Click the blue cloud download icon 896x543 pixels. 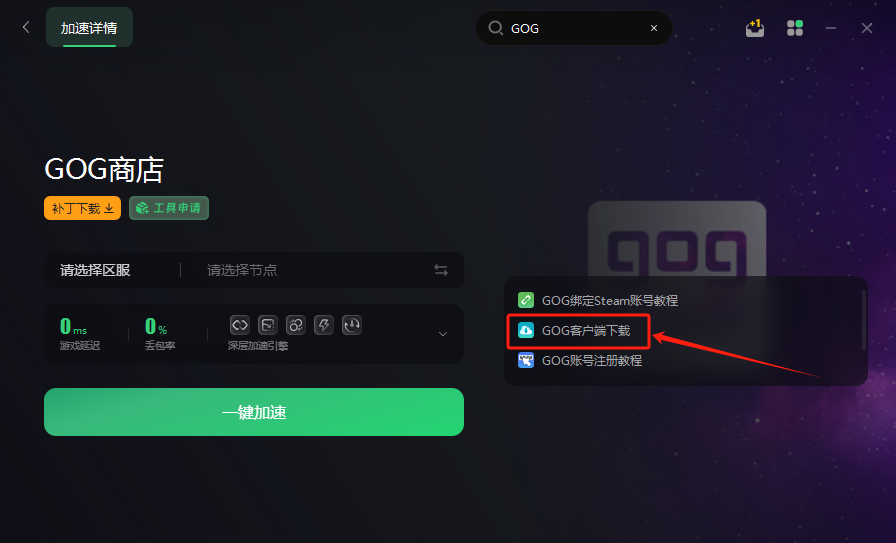point(526,330)
